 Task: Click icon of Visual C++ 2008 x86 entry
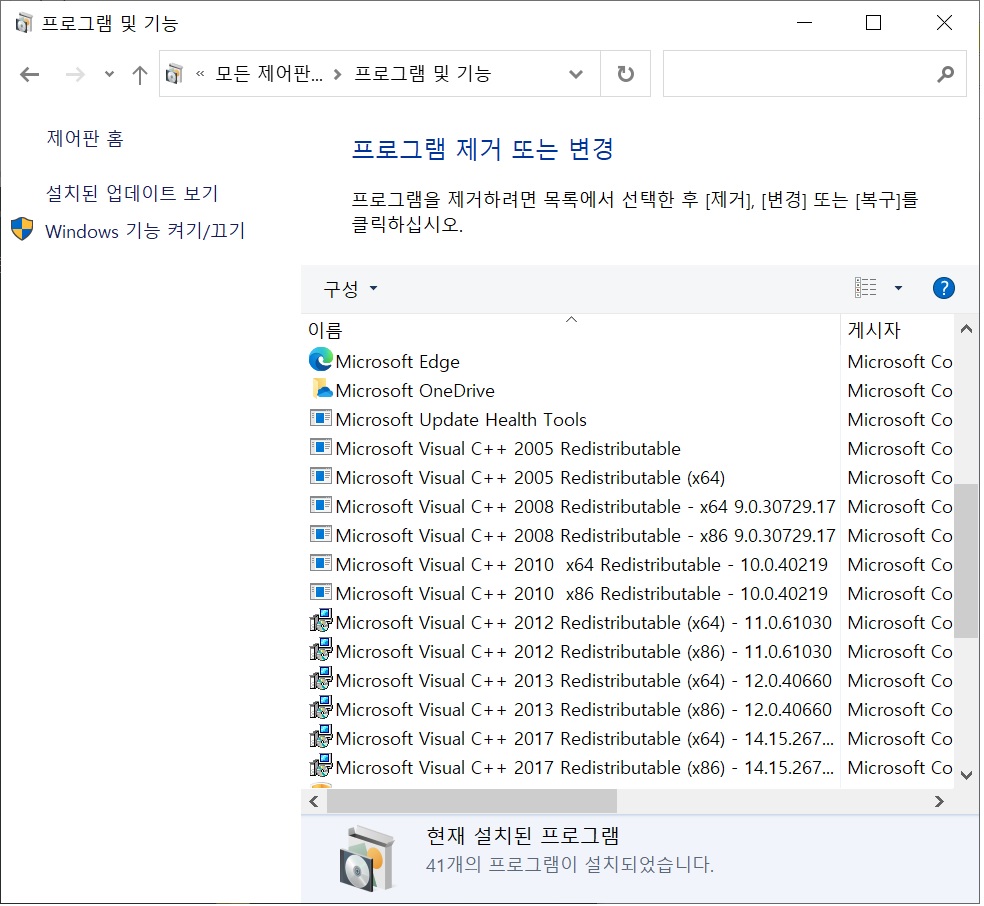[321, 534]
